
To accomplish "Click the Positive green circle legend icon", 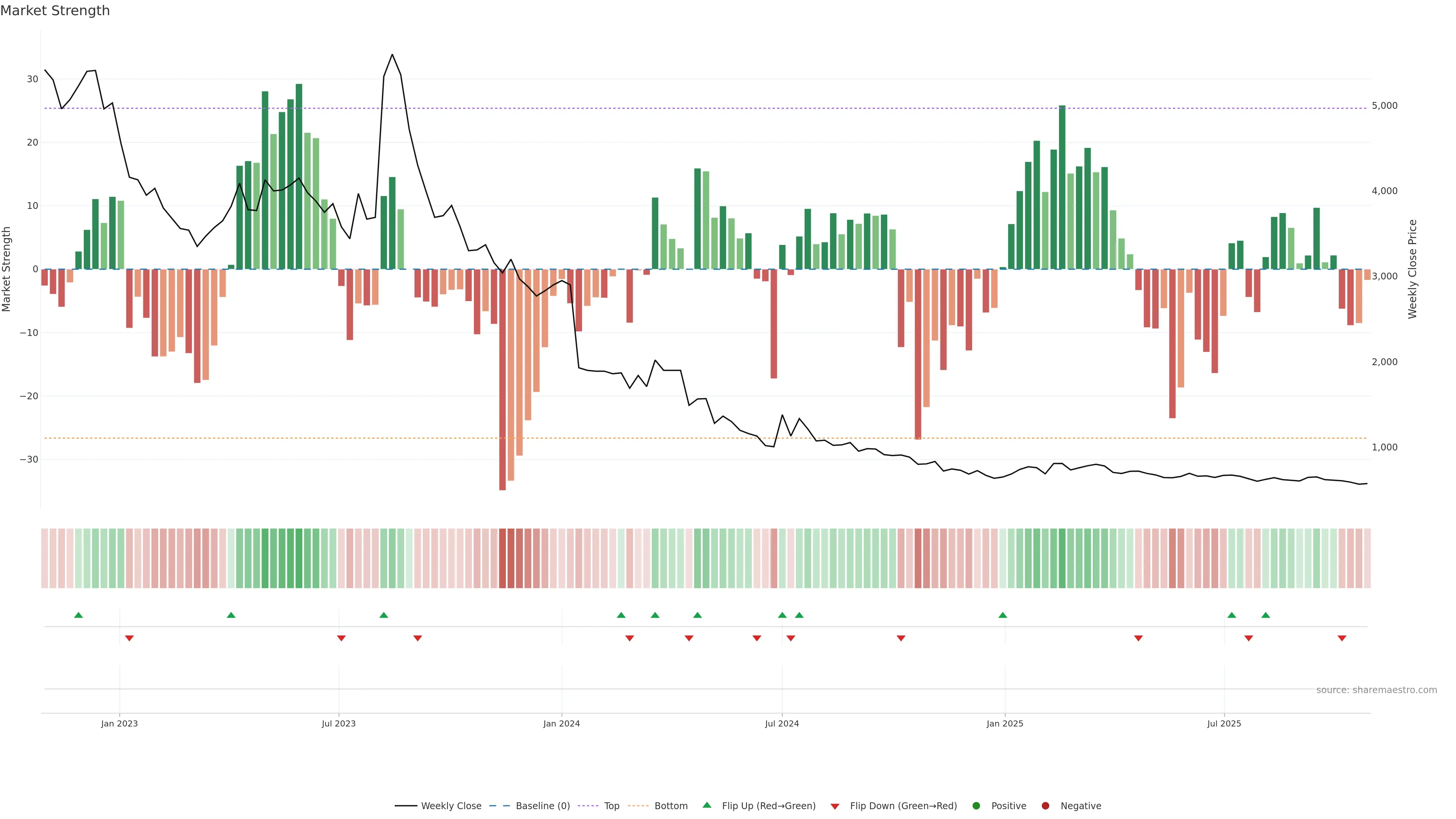I will 976,806.
